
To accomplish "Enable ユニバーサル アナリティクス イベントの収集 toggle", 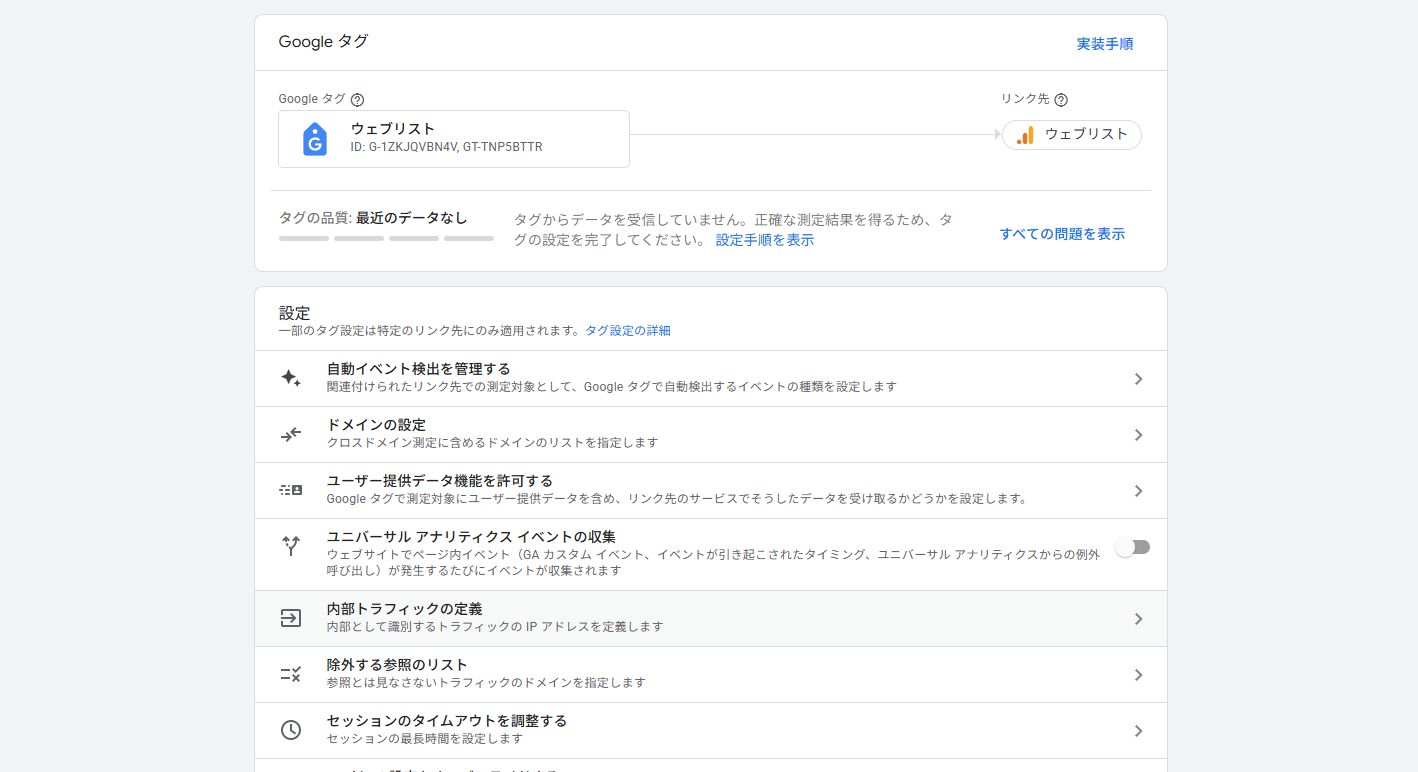I will 1133,547.
